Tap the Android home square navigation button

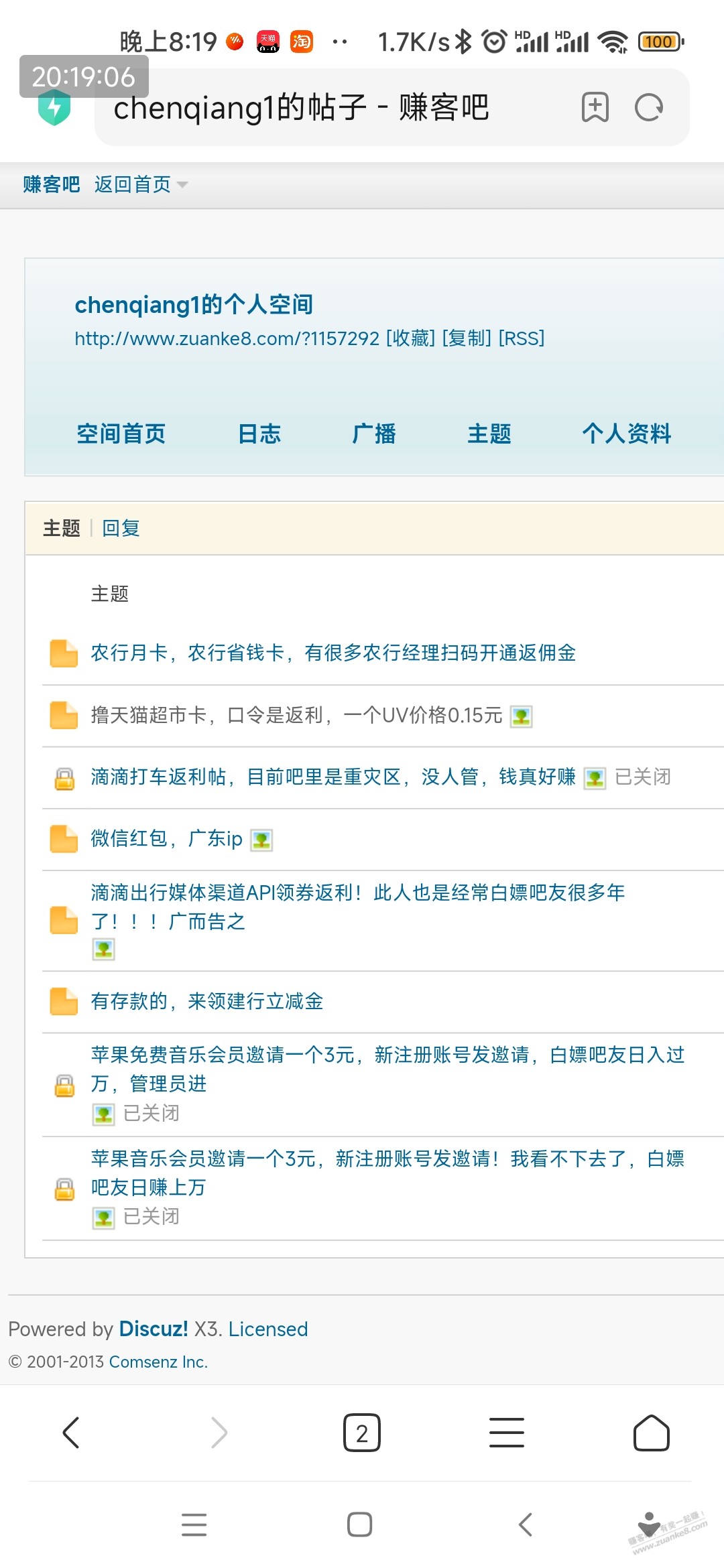tap(360, 1524)
